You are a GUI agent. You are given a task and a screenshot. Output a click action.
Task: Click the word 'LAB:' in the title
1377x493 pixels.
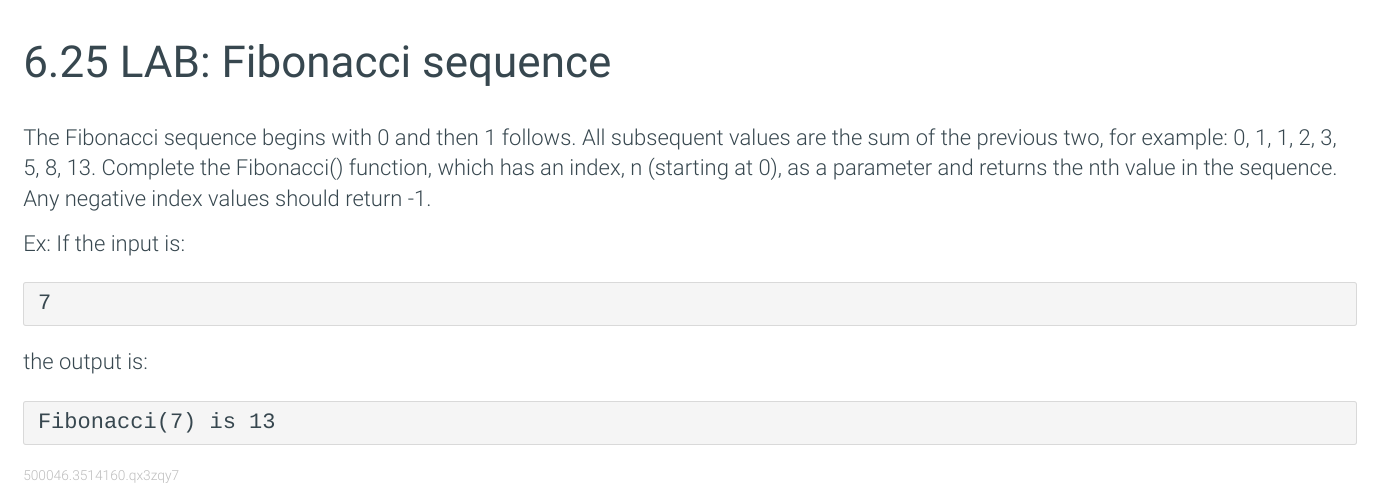click(x=163, y=62)
